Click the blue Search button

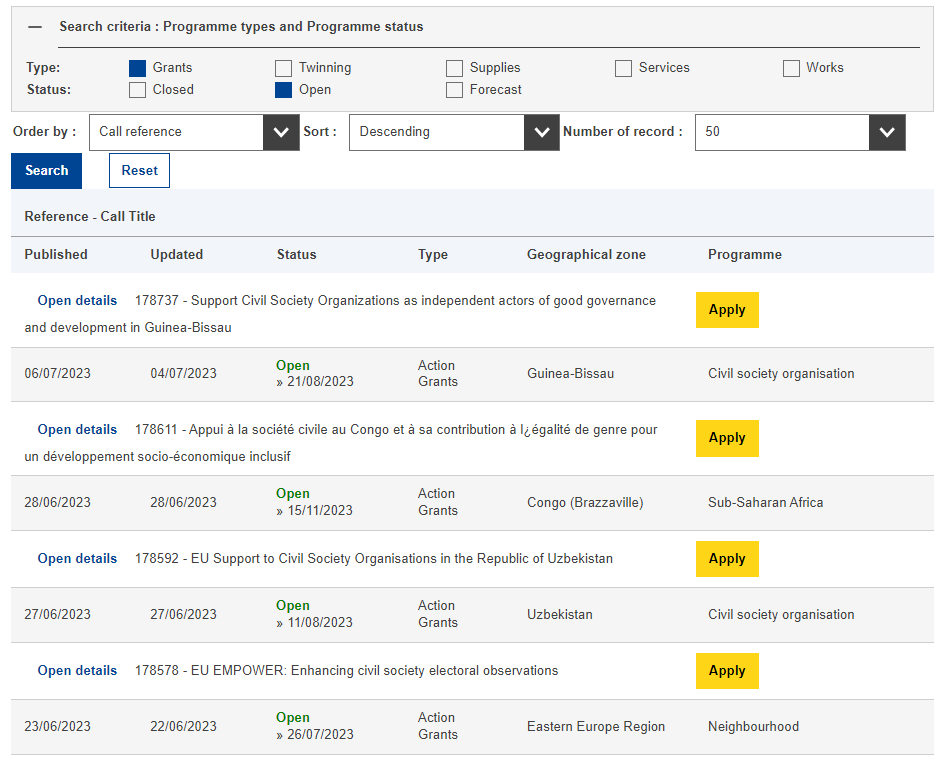[46, 171]
